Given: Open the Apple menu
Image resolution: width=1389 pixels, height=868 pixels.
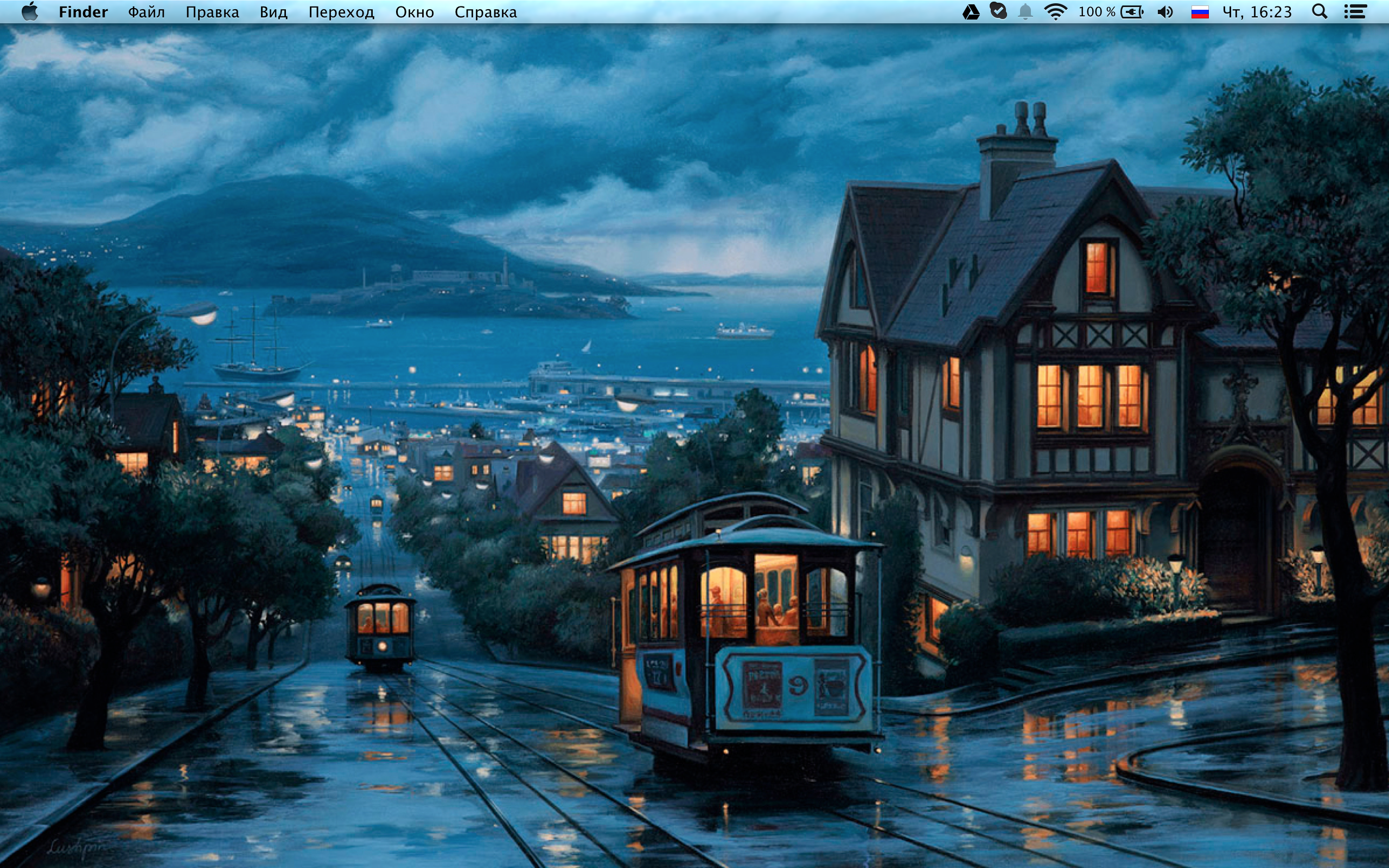Looking at the screenshot, I should coord(29,11).
